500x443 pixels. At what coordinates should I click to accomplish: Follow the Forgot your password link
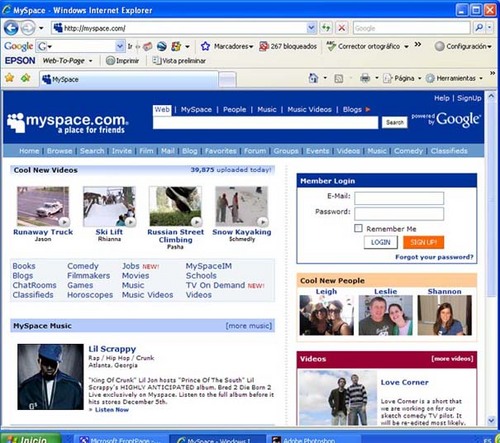click(434, 257)
